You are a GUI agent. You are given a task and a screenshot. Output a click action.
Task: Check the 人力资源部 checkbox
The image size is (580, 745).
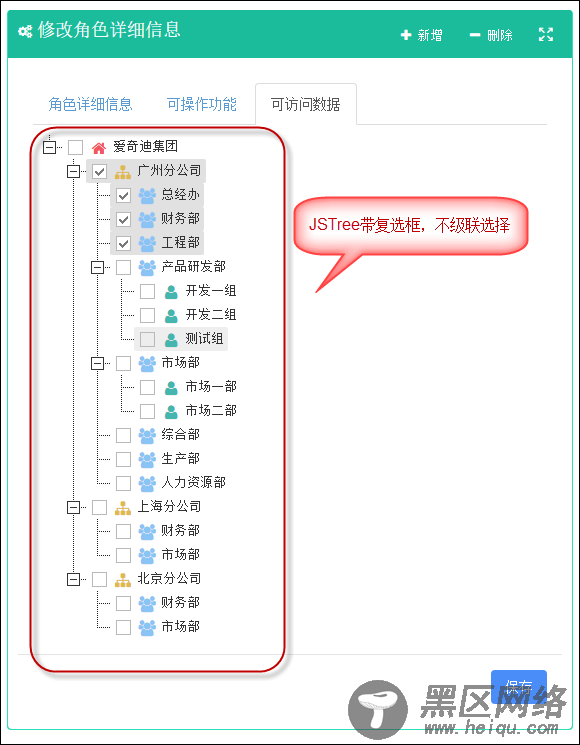124,483
